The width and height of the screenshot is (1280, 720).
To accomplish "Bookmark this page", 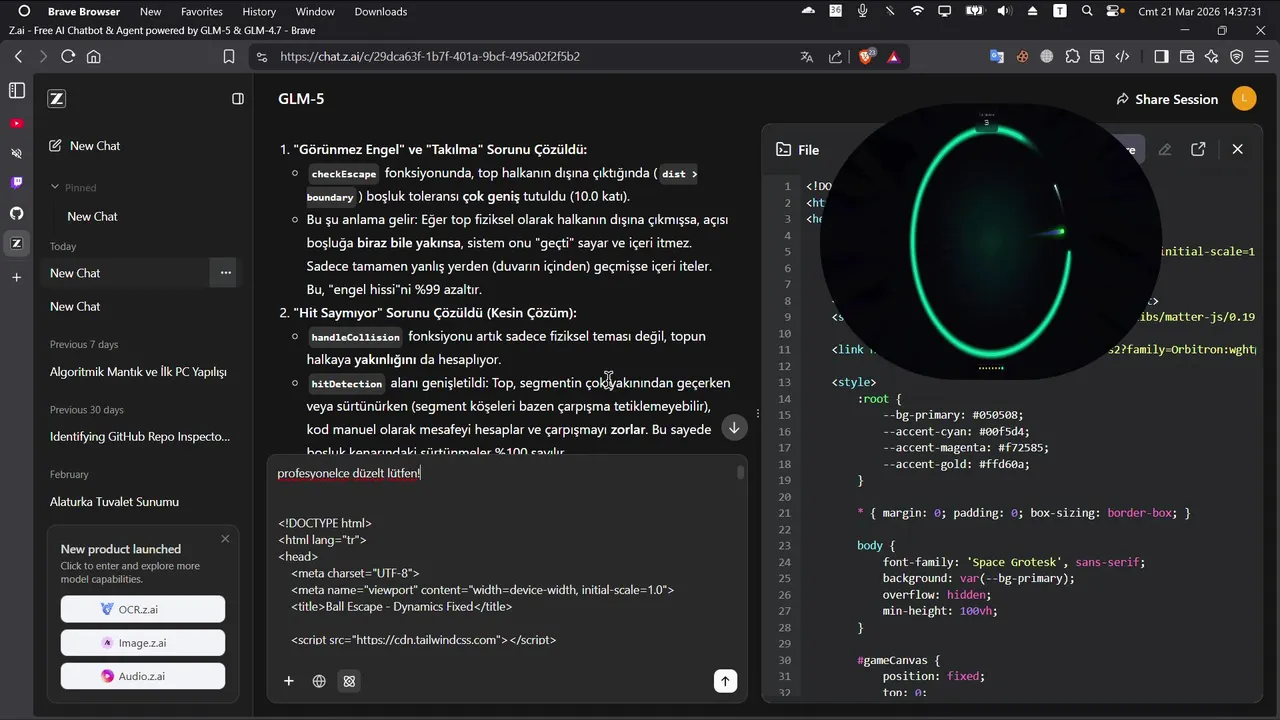I will 229,57.
